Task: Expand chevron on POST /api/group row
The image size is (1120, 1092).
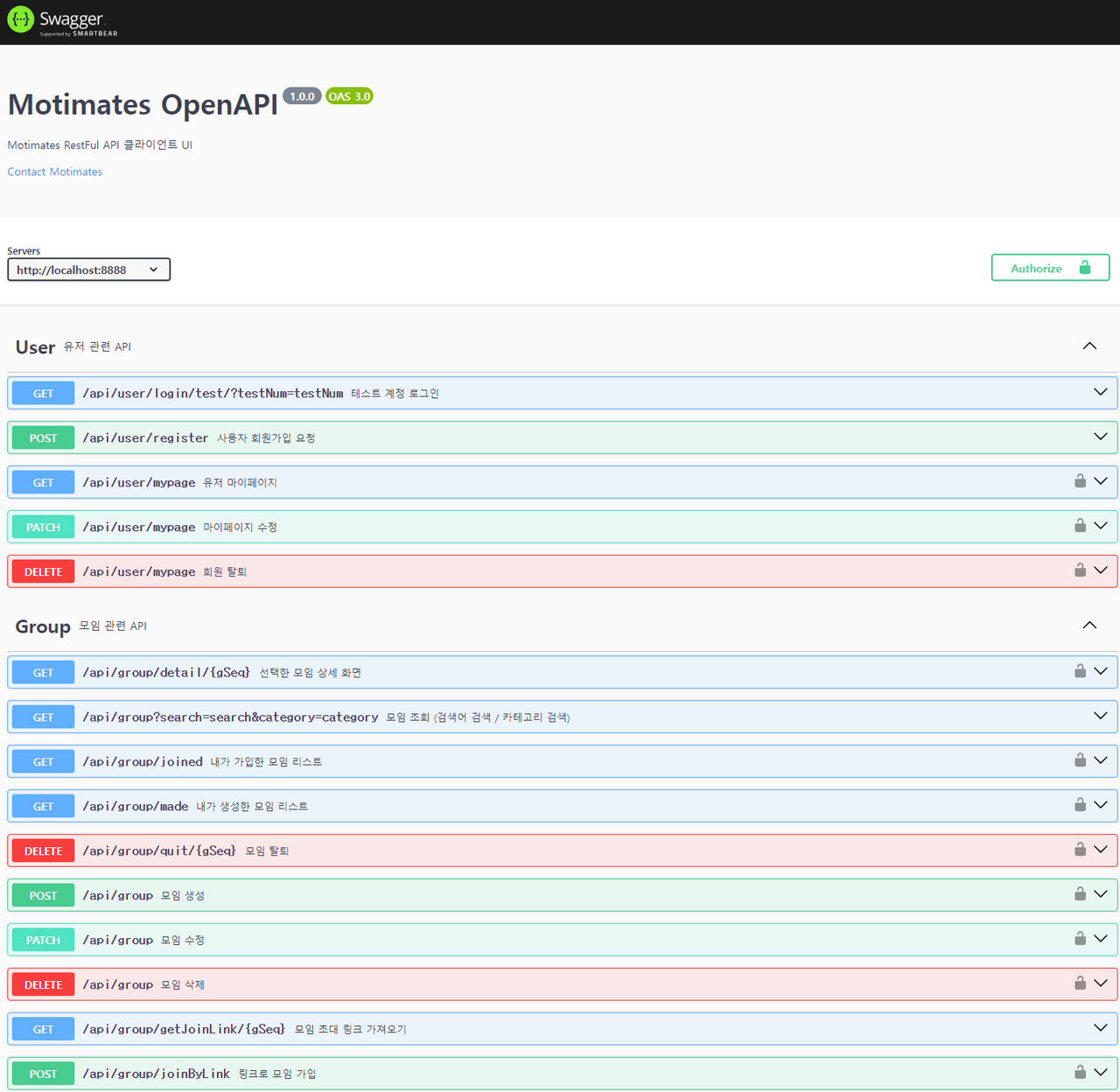Action: 1101,894
